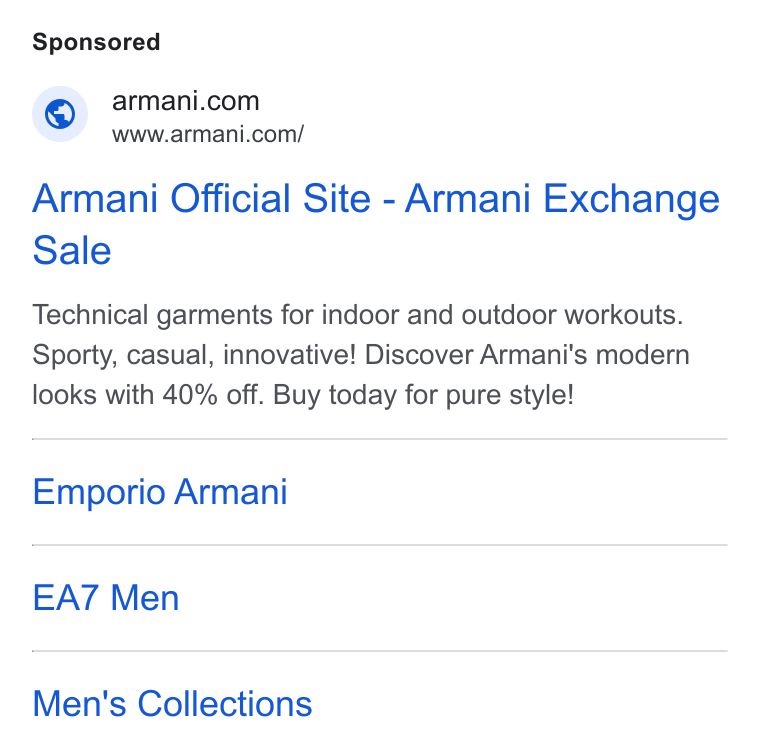Click the divider above Men's Collections
The image size is (760, 756).
(x=380, y=651)
